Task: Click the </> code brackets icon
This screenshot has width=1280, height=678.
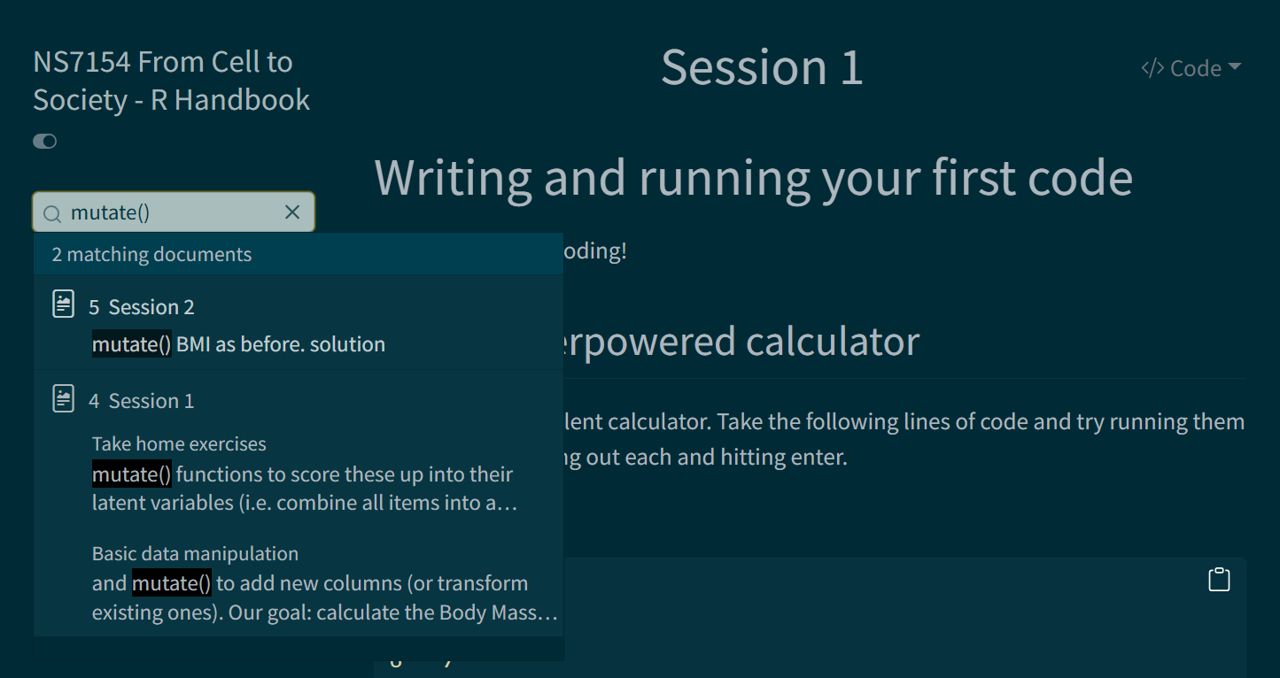Action: click(x=1152, y=68)
